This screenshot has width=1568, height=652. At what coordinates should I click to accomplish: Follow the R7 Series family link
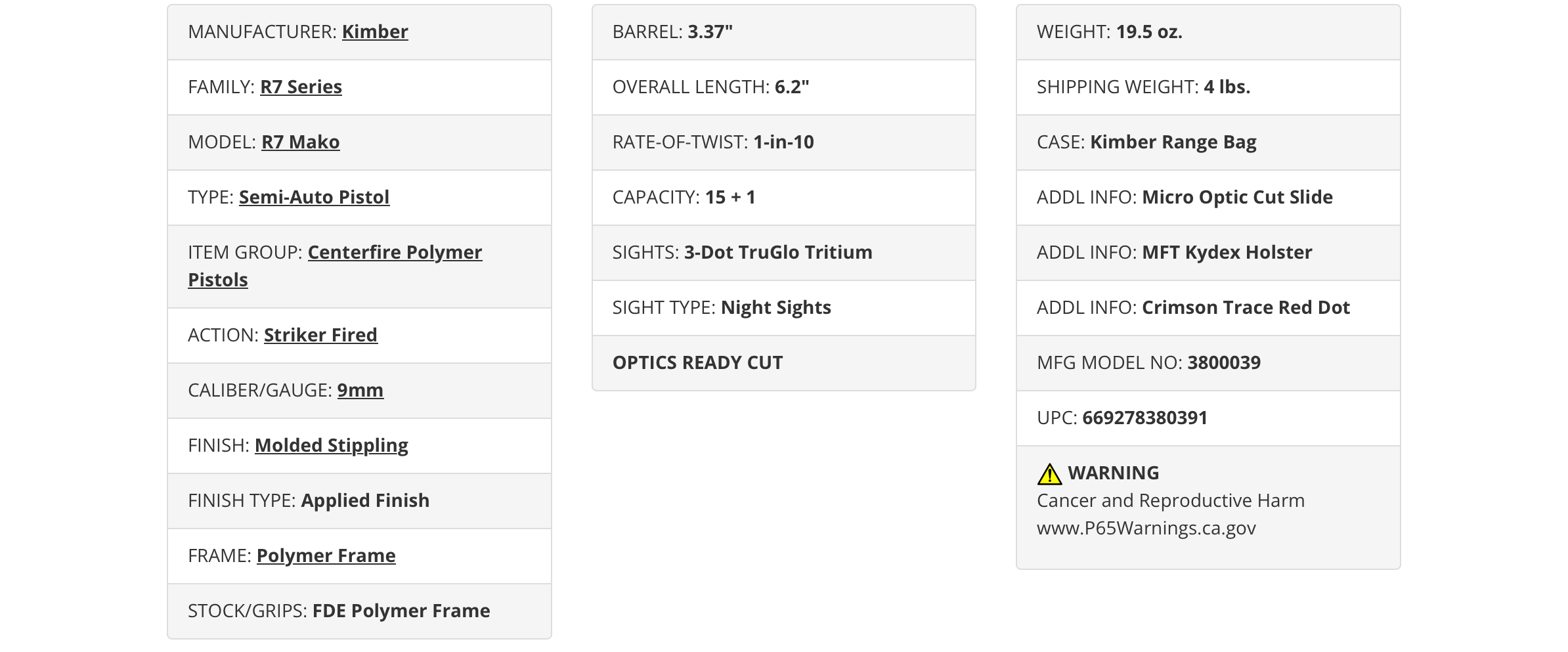tap(301, 87)
